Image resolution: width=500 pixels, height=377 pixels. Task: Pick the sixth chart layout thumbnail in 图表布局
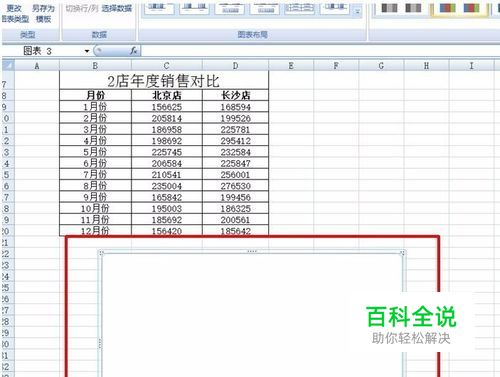(x=335, y=9)
